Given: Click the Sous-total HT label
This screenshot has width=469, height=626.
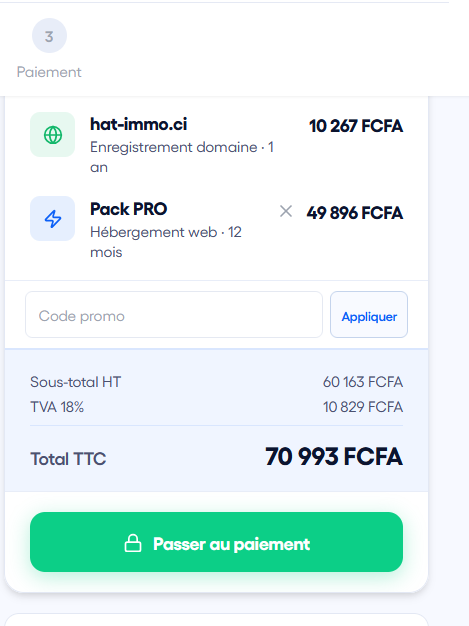Looking at the screenshot, I should coord(75,382).
